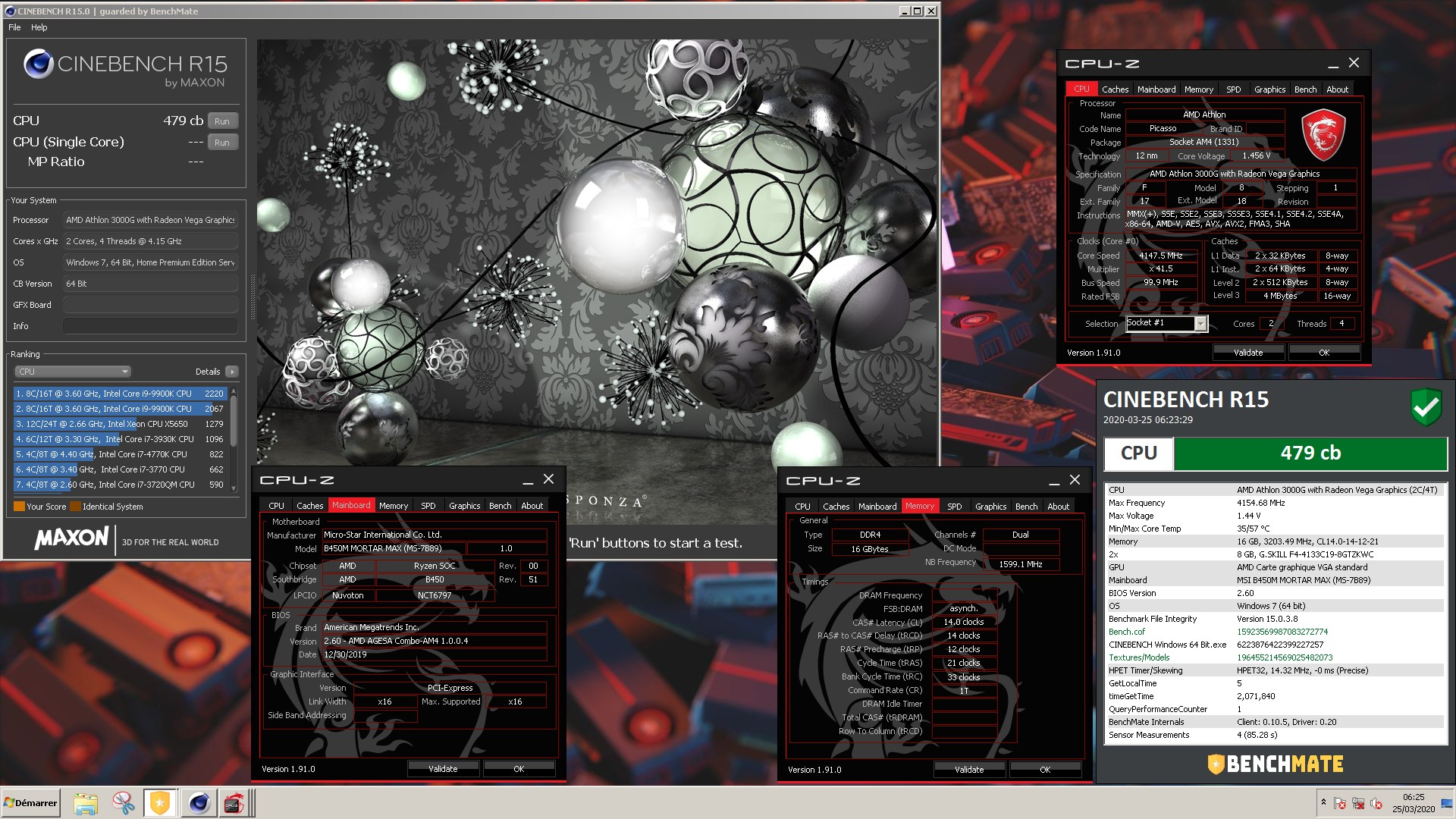The width and height of the screenshot is (1456, 819).
Task: Run the CPU Single Core test
Action: coord(222,143)
